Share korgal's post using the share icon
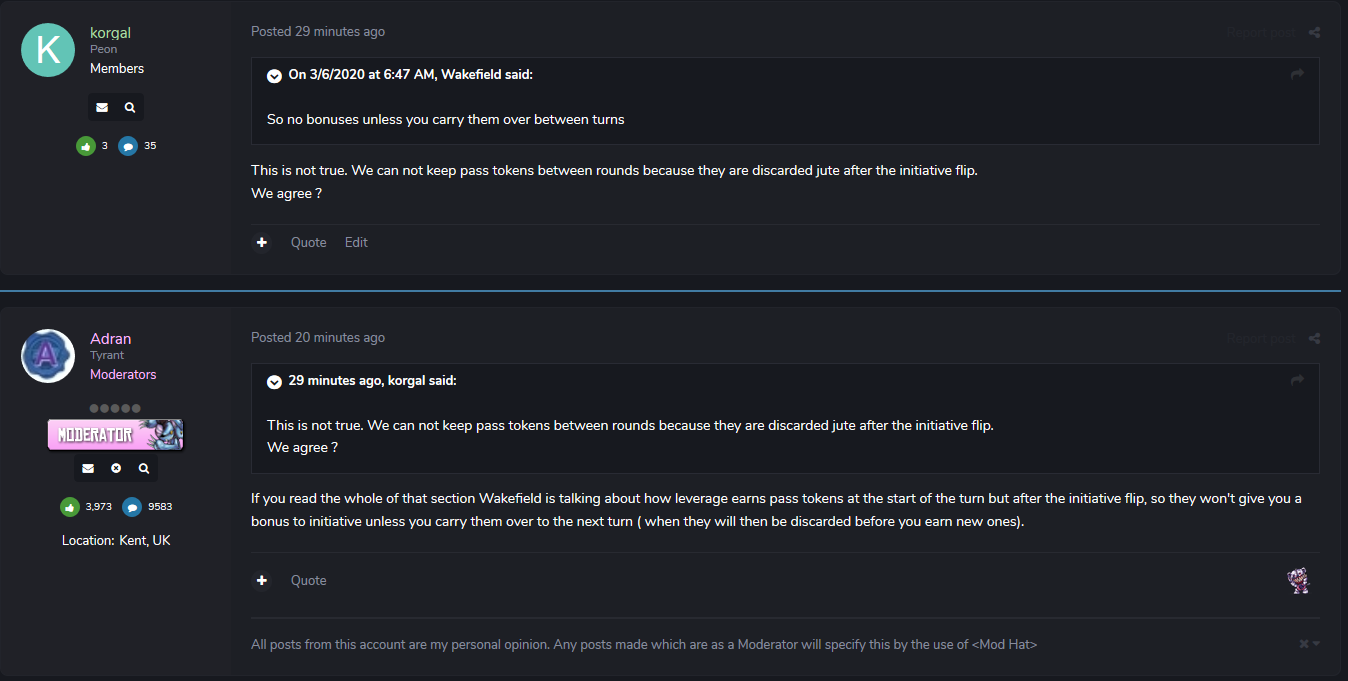The width and height of the screenshot is (1348, 681). tap(1314, 32)
